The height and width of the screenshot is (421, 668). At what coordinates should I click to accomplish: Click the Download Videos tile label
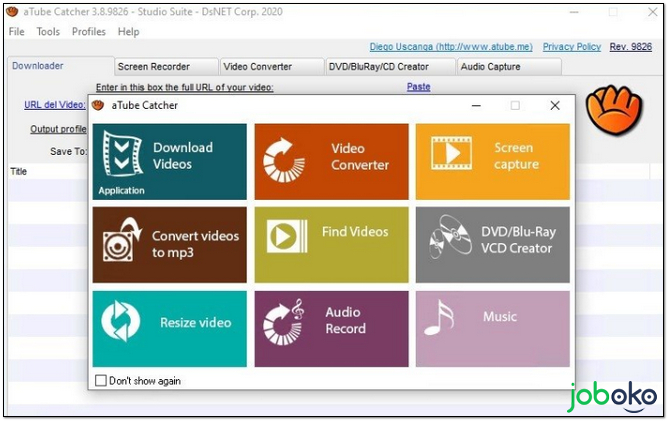pos(183,156)
